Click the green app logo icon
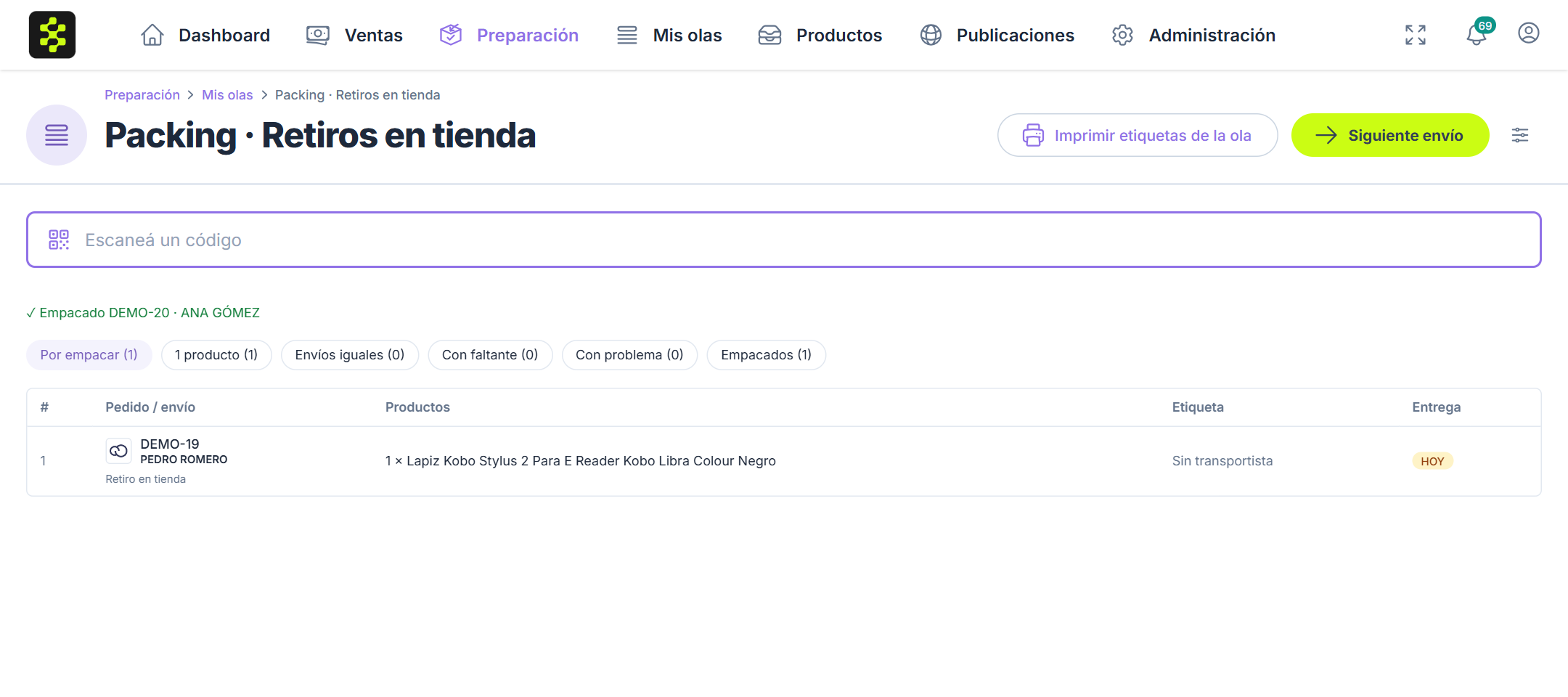The image size is (1568, 697). pyautogui.click(x=52, y=35)
